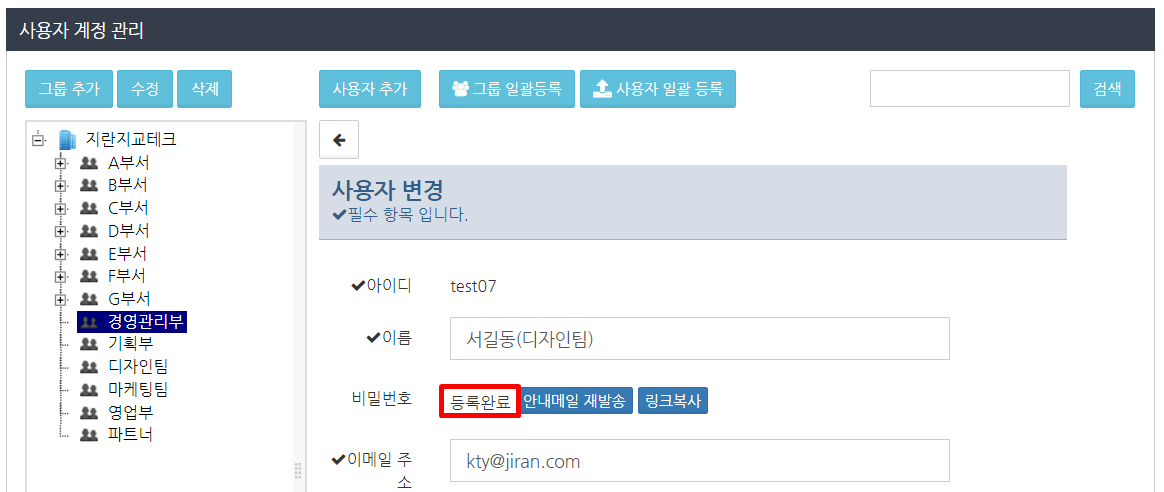The width and height of the screenshot is (1164, 492).
Task: Expand the A부서 tree node
Action: (x=62, y=163)
